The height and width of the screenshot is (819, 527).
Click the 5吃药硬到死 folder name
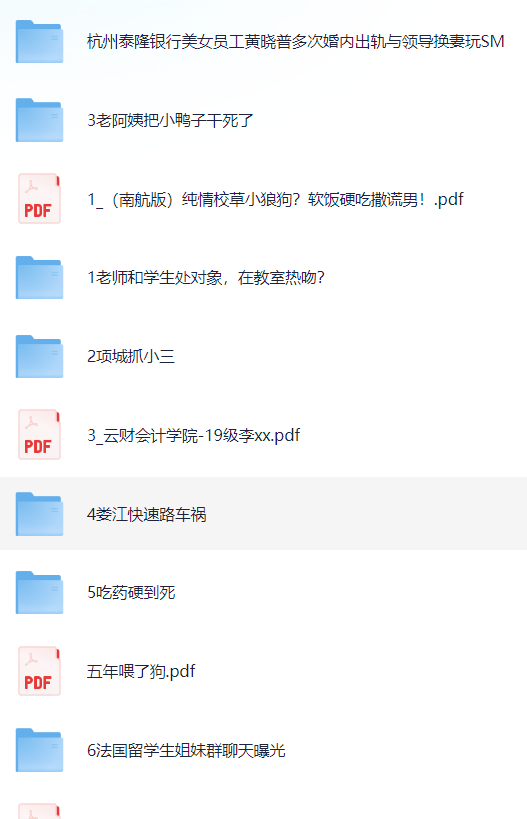tap(131, 593)
